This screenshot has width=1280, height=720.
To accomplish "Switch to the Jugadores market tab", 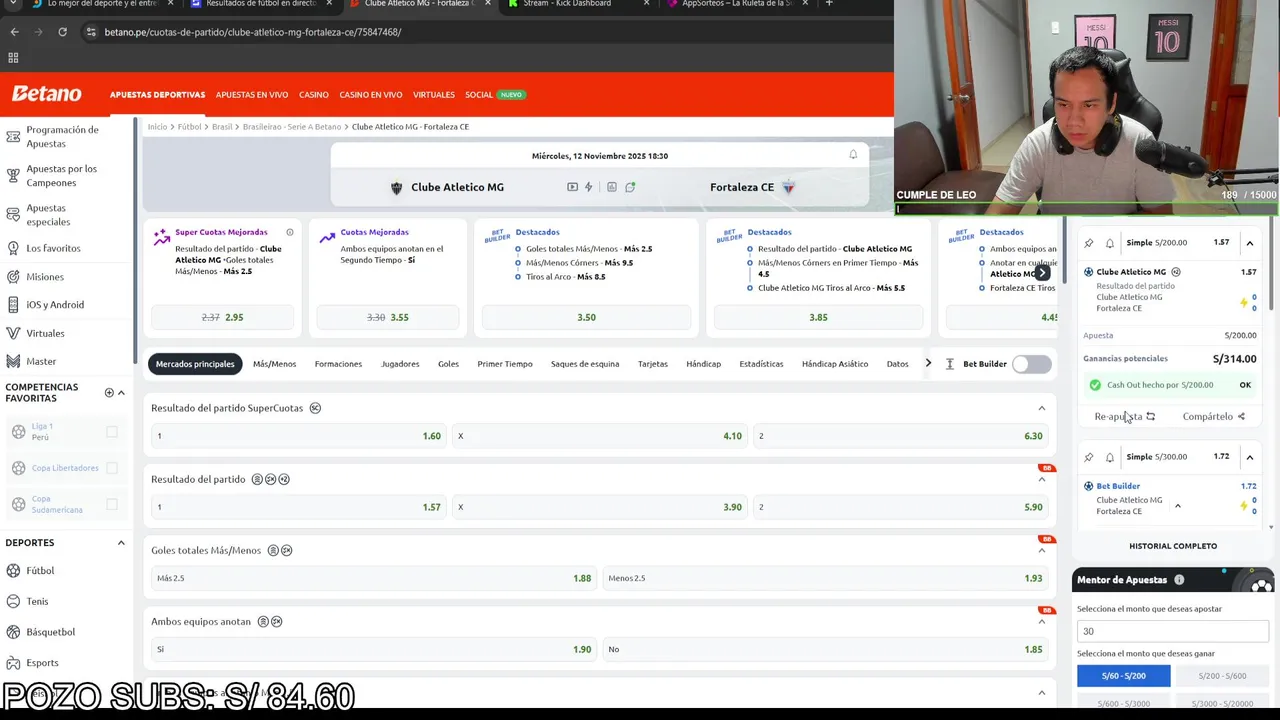I will (x=400, y=364).
